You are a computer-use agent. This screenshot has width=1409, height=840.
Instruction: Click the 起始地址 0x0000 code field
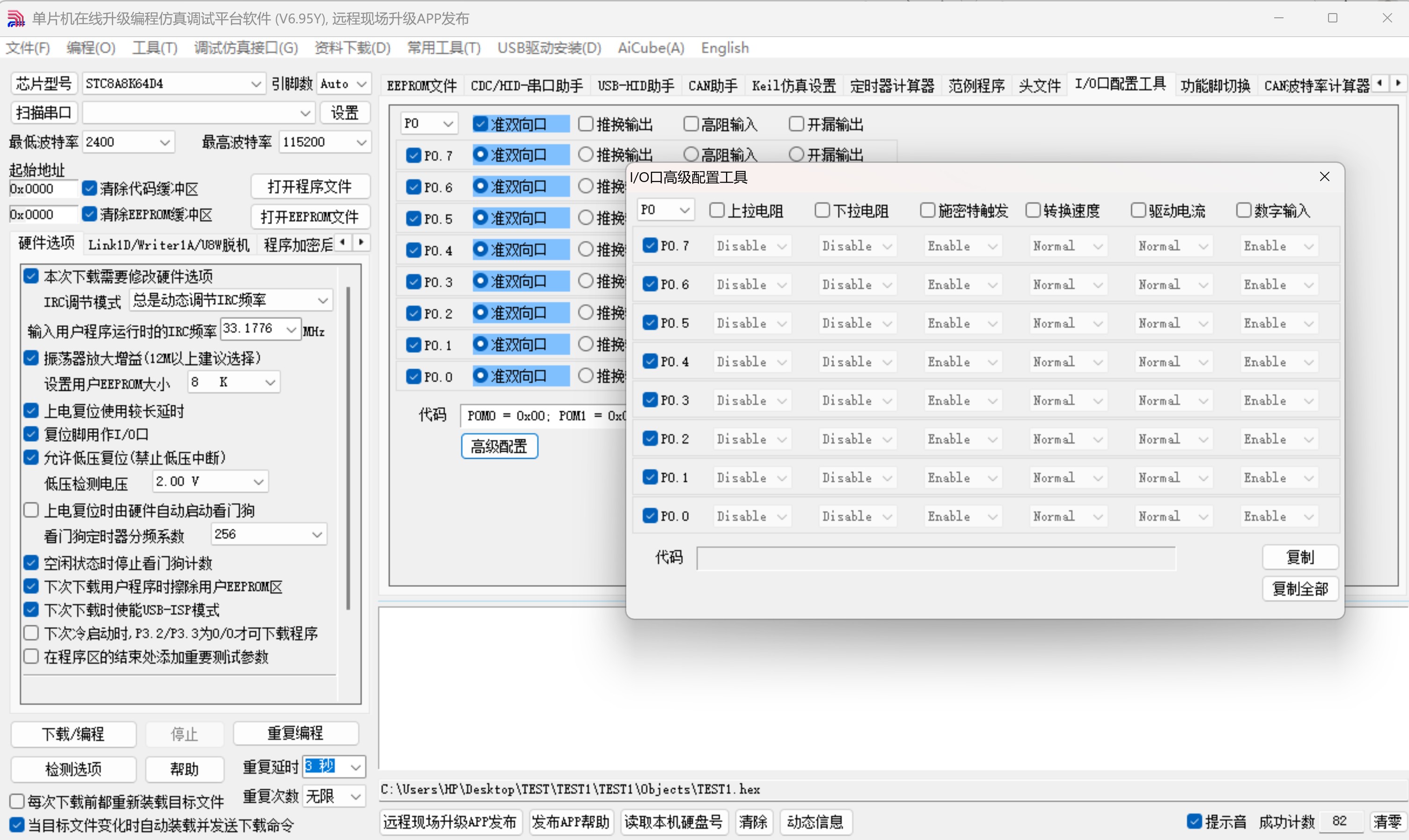(x=43, y=189)
